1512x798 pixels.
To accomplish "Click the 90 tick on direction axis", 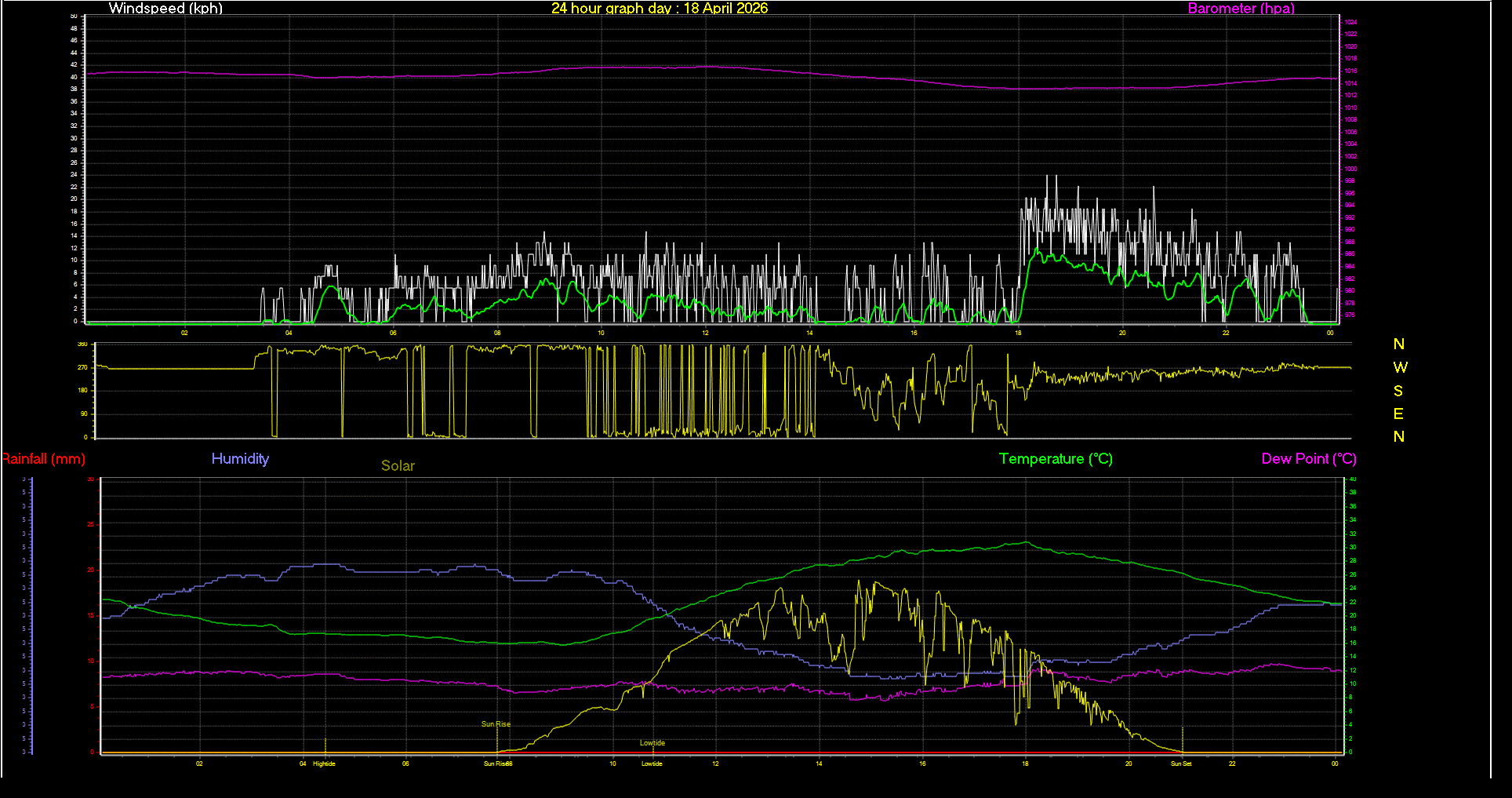I will click(x=83, y=414).
